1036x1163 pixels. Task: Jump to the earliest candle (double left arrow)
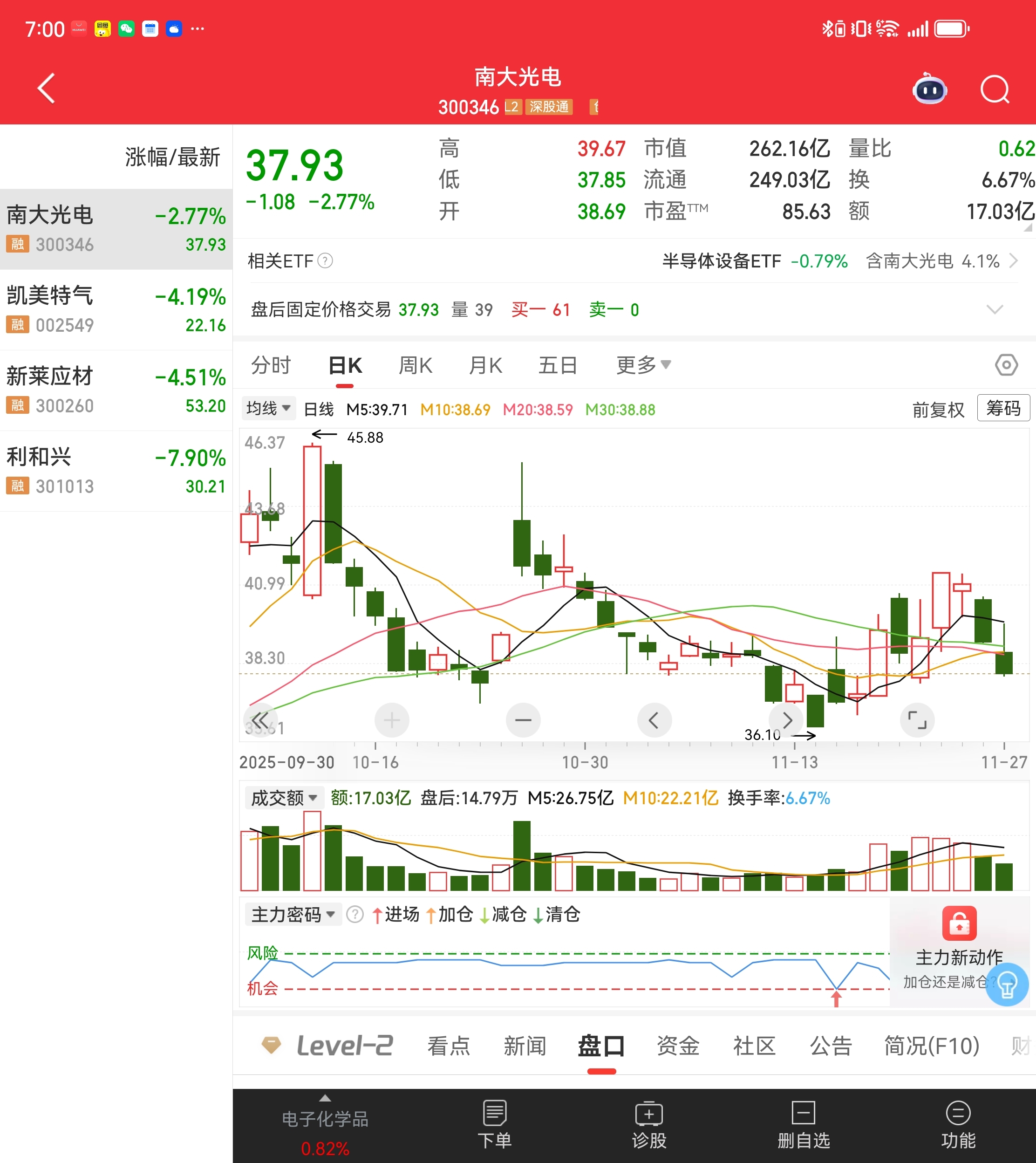coord(260,720)
